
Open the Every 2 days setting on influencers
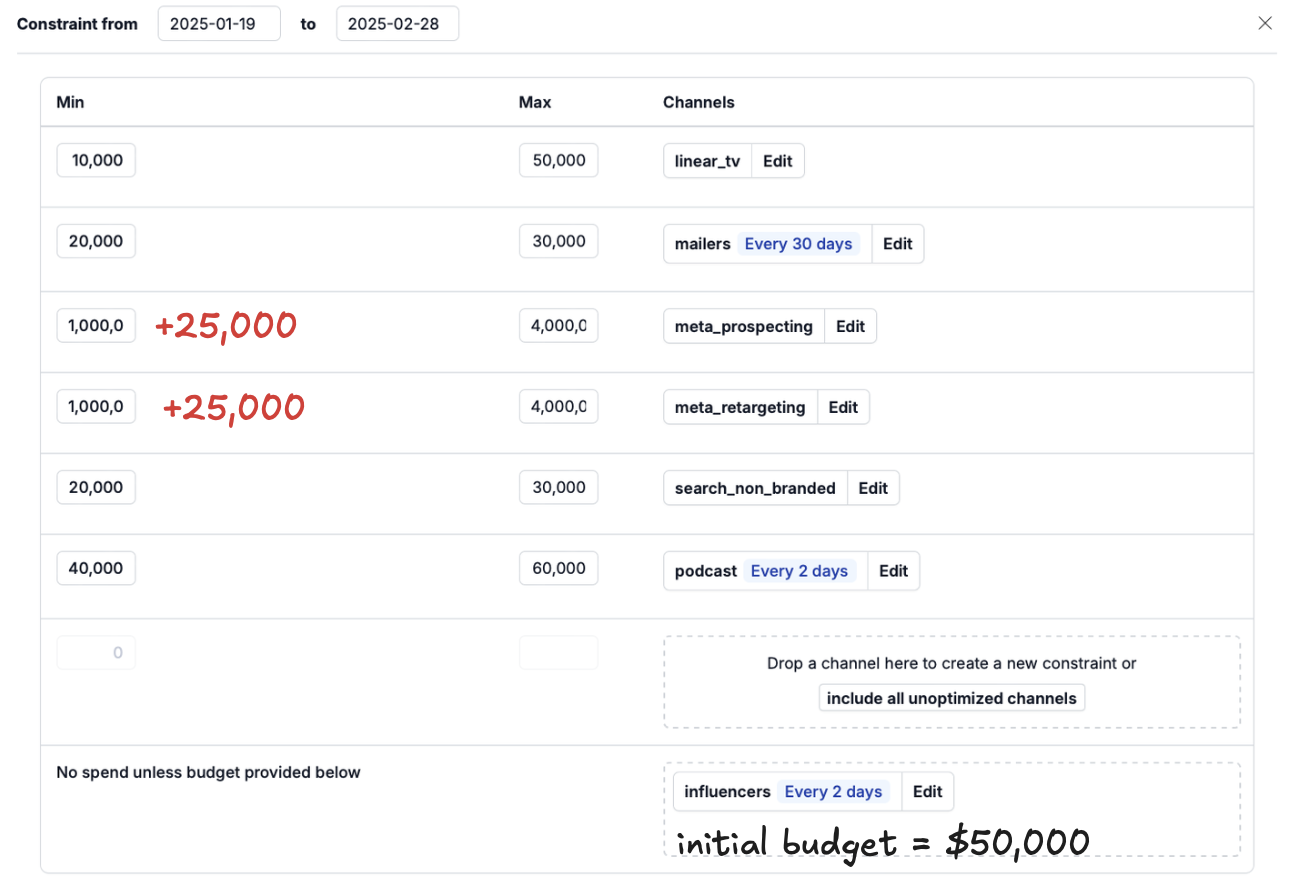(x=834, y=790)
